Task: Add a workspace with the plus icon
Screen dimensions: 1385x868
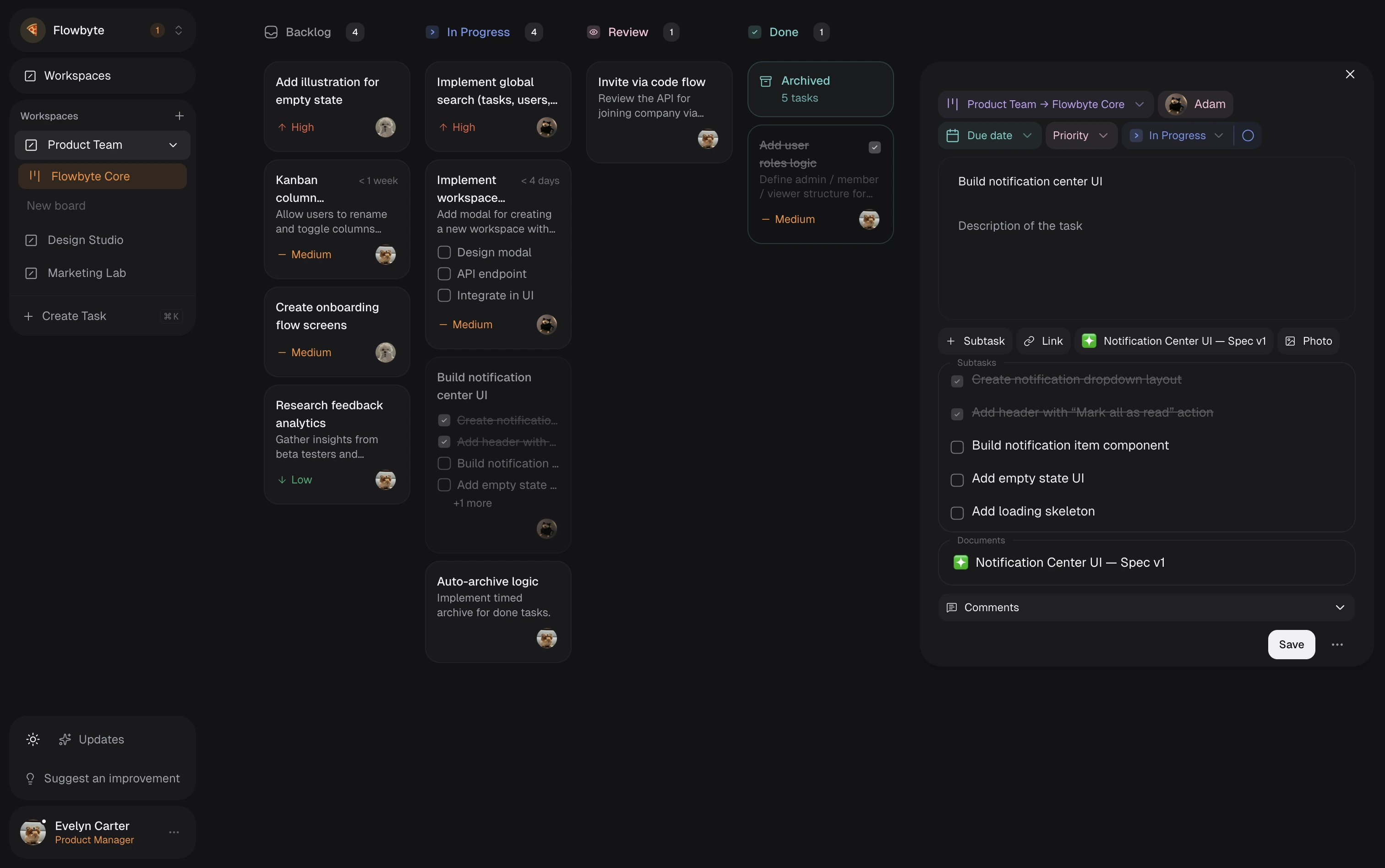Action: point(179,115)
